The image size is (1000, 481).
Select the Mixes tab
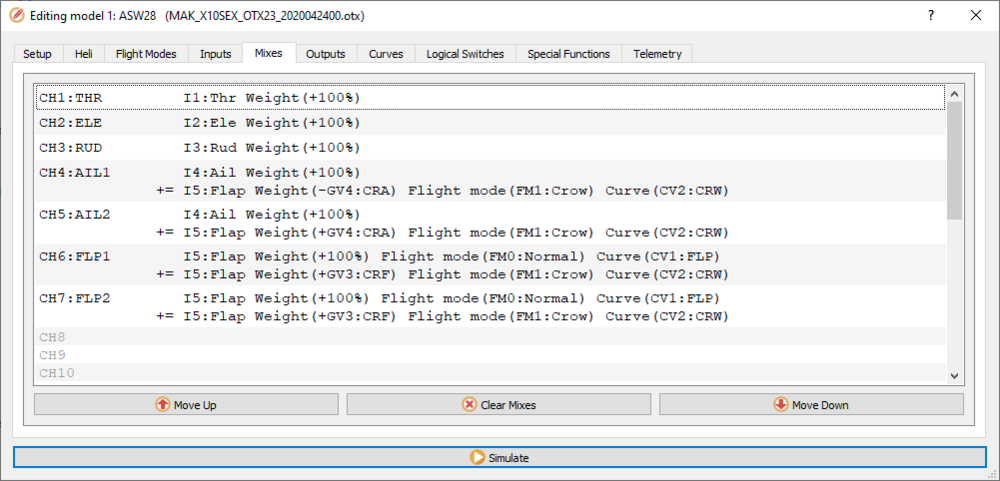pyautogui.click(x=269, y=53)
